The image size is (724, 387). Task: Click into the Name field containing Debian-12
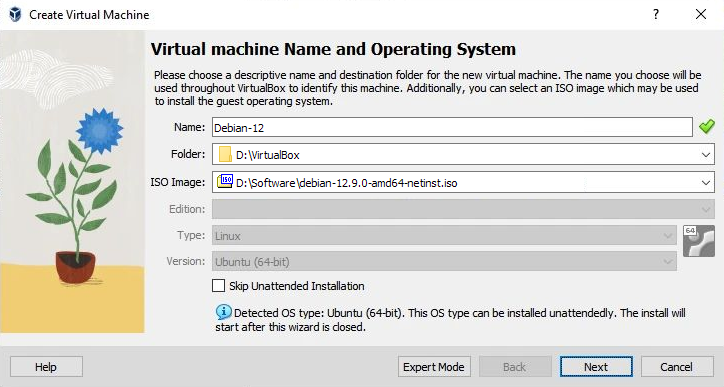pyautogui.click(x=452, y=127)
